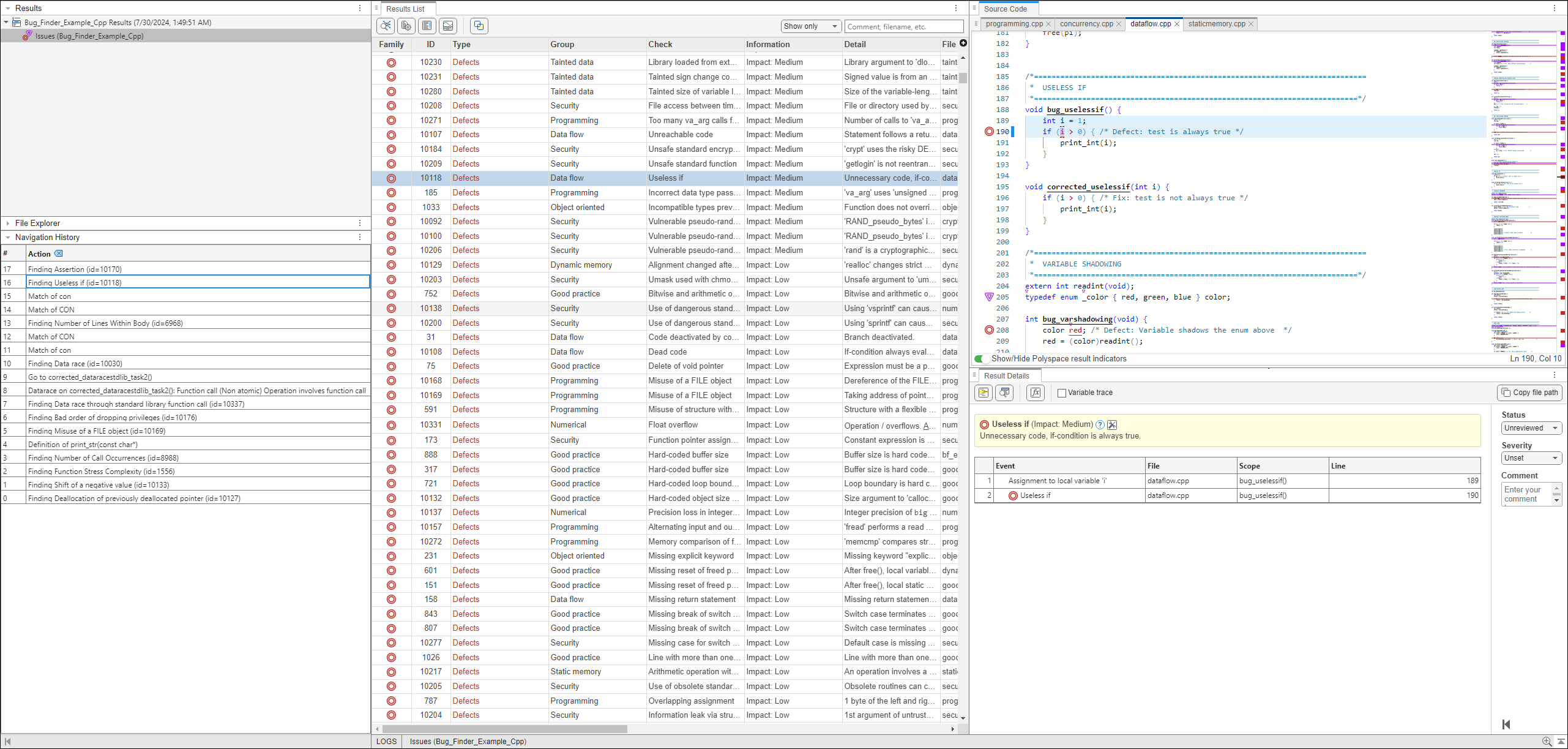The width and height of the screenshot is (1568, 749).
Task: Select the Result Details tab
Action: [x=1006, y=375]
